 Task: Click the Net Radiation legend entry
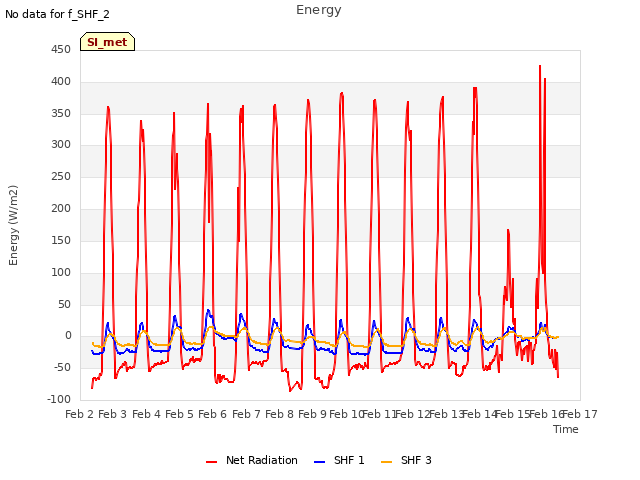(x=252, y=460)
